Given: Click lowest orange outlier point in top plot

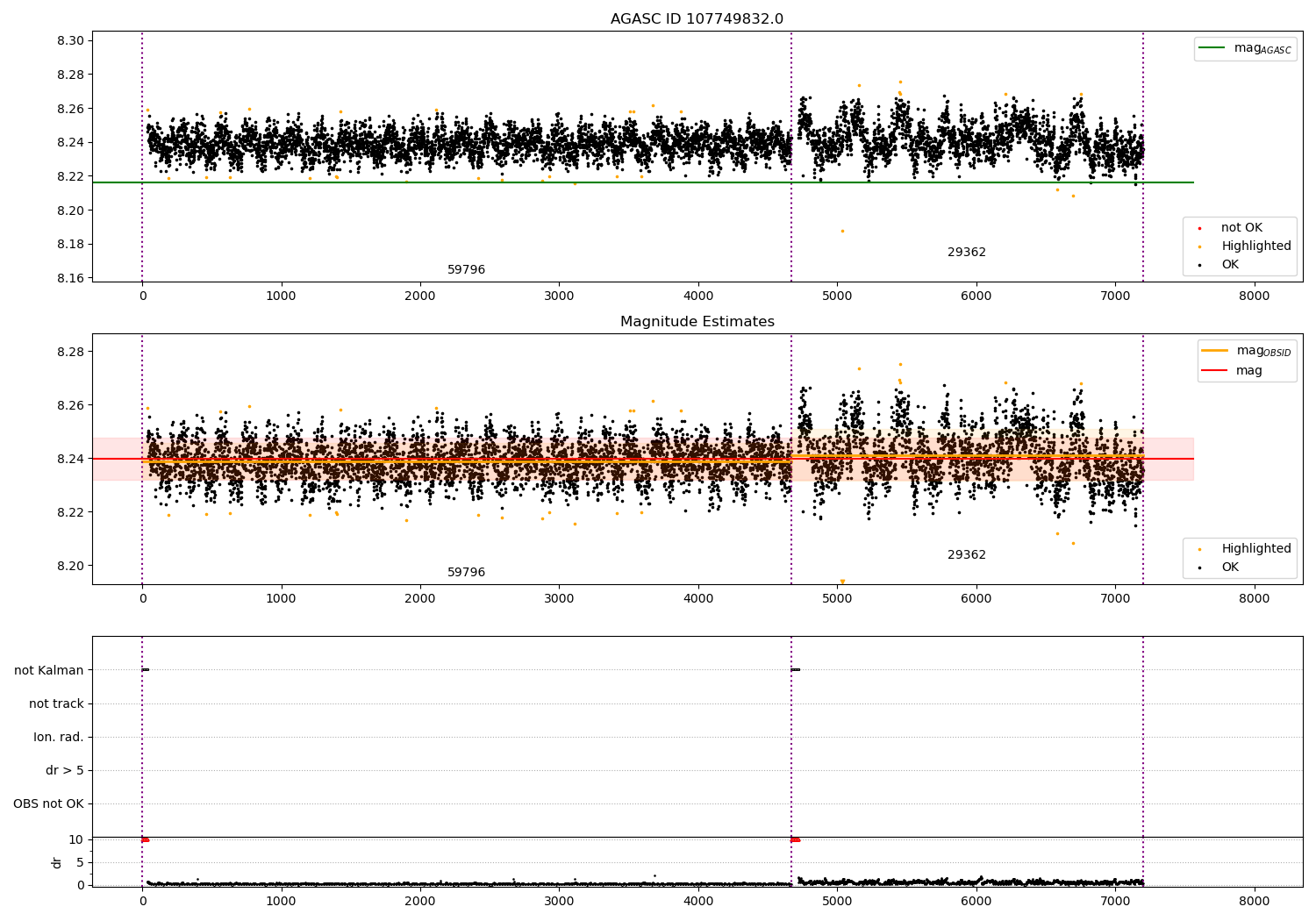Looking at the screenshot, I should pyautogui.click(x=842, y=231).
